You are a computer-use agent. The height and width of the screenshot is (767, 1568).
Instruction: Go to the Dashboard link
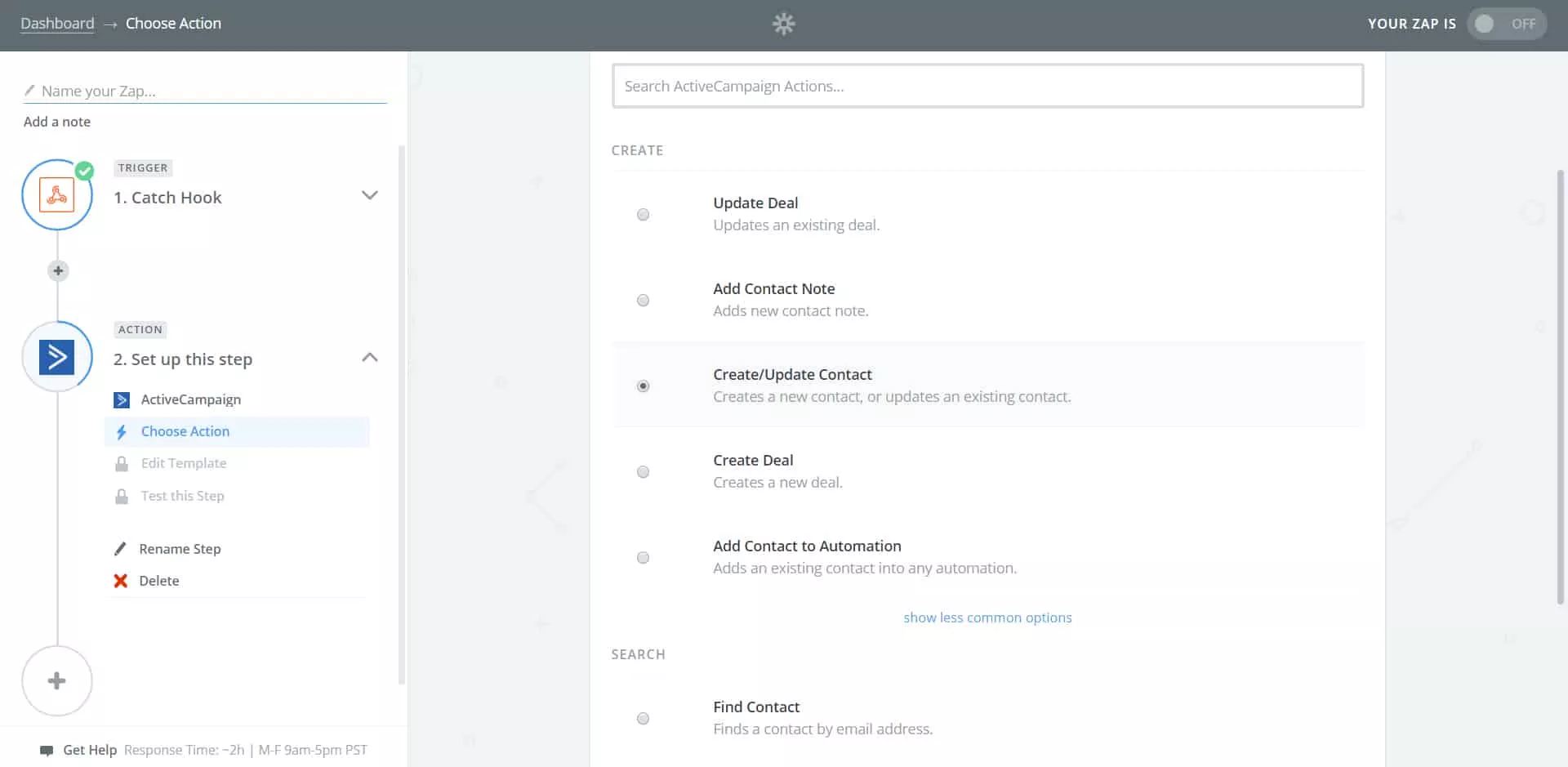click(57, 24)
